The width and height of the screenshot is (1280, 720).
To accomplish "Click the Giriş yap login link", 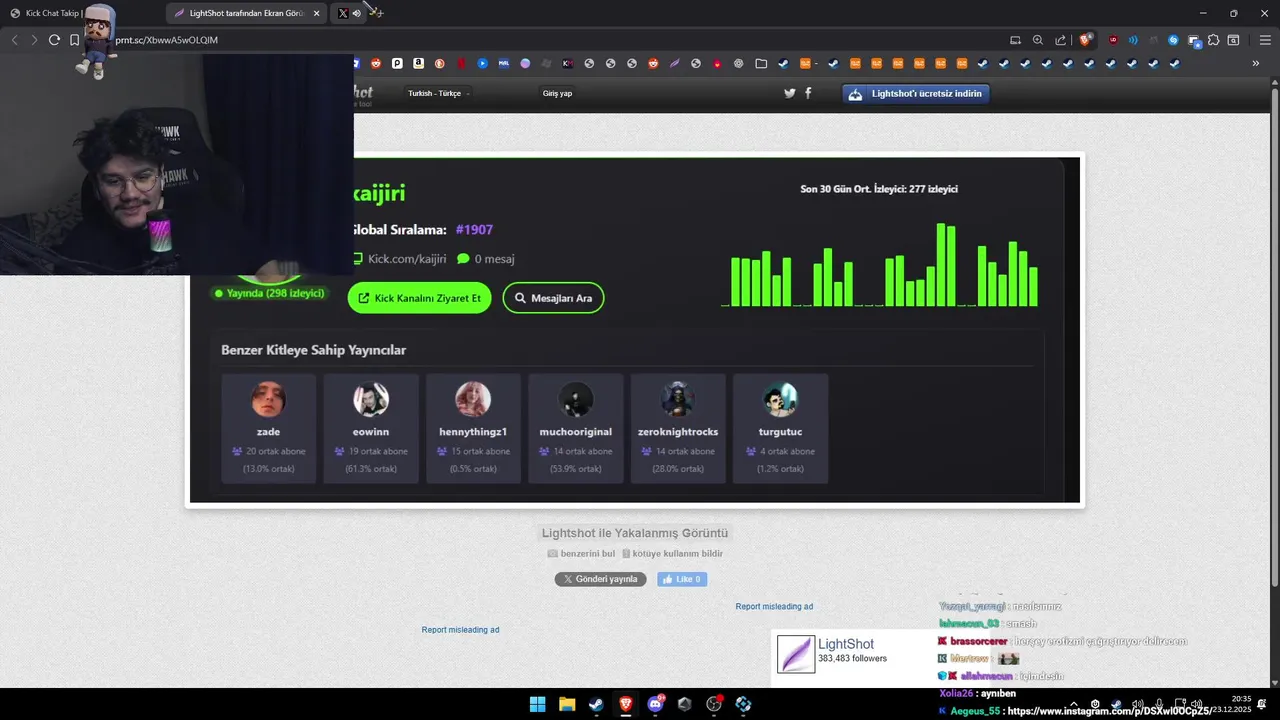I will point(557,93).
